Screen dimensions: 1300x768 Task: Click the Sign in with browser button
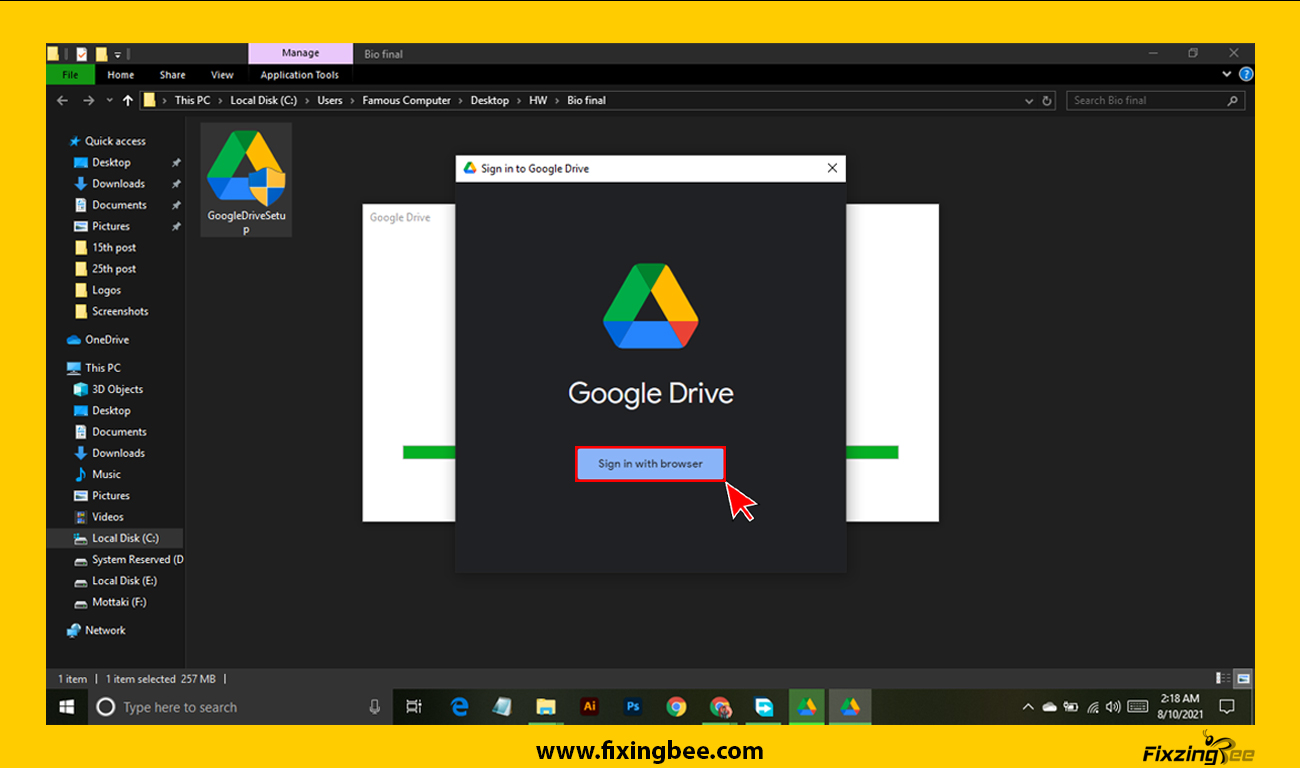pos(650,464)
